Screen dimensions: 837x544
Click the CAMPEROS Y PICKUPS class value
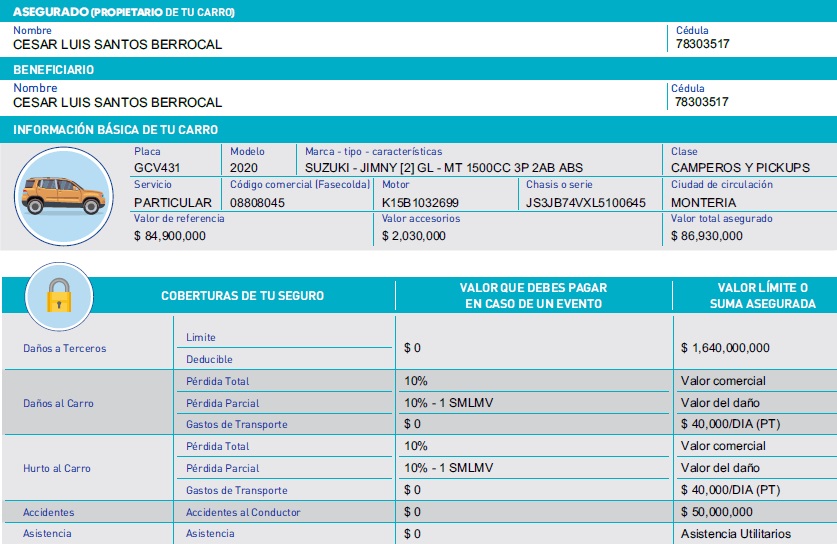[x=740, y=168]
